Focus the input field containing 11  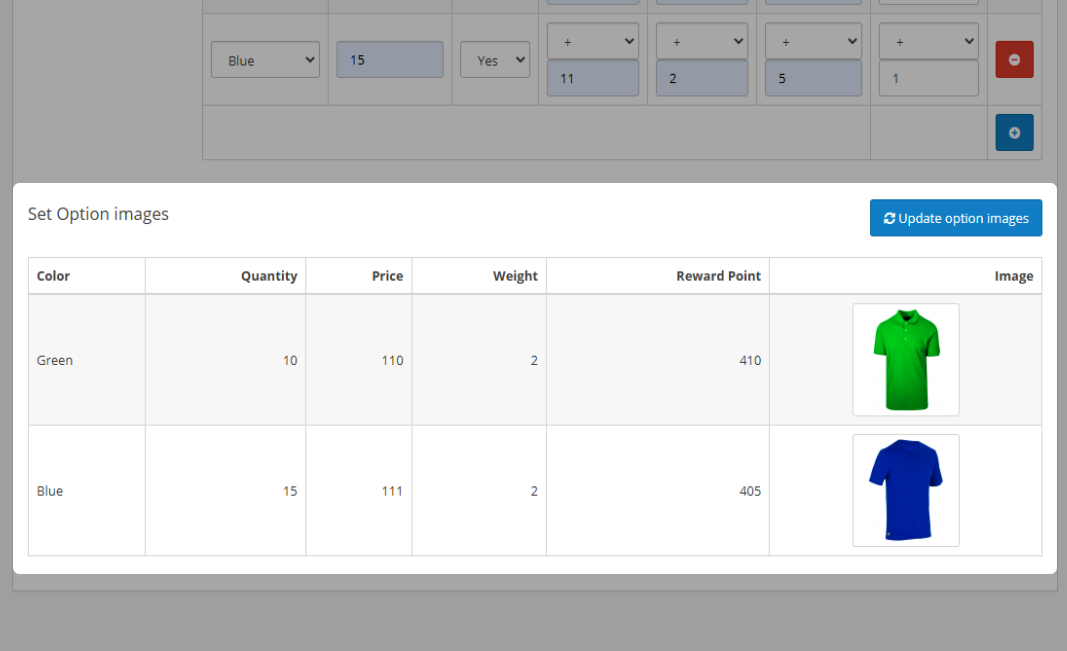[593, 78]
